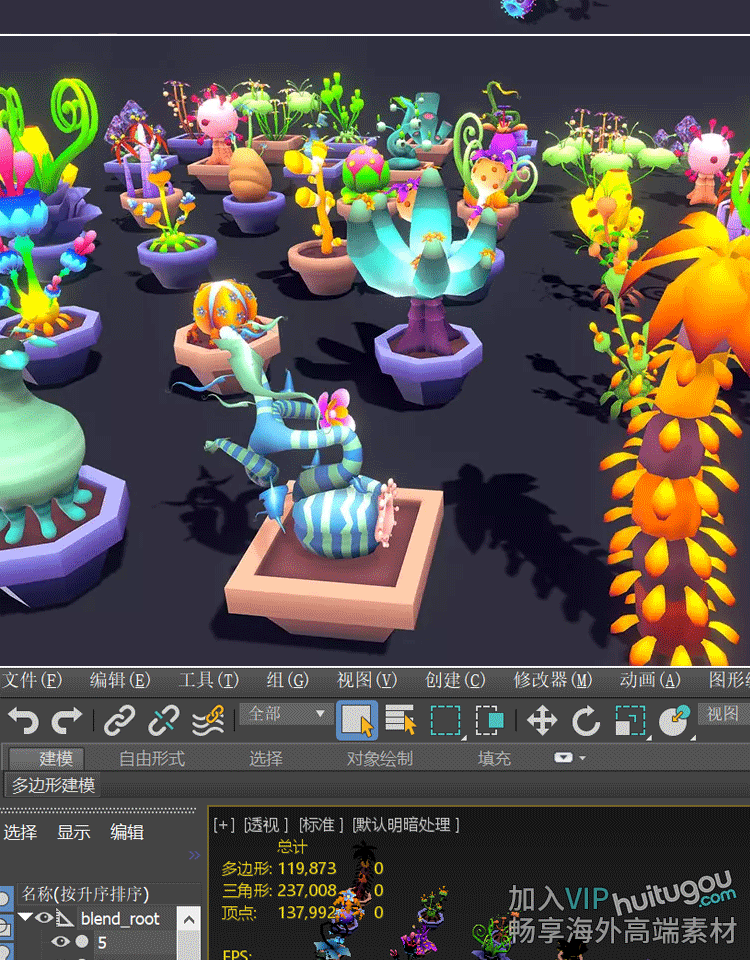The width and height of the screenshot is (750, 960).
Task: Toggle the Window/Crossing selection icon
Action: [x=489, y=720]
